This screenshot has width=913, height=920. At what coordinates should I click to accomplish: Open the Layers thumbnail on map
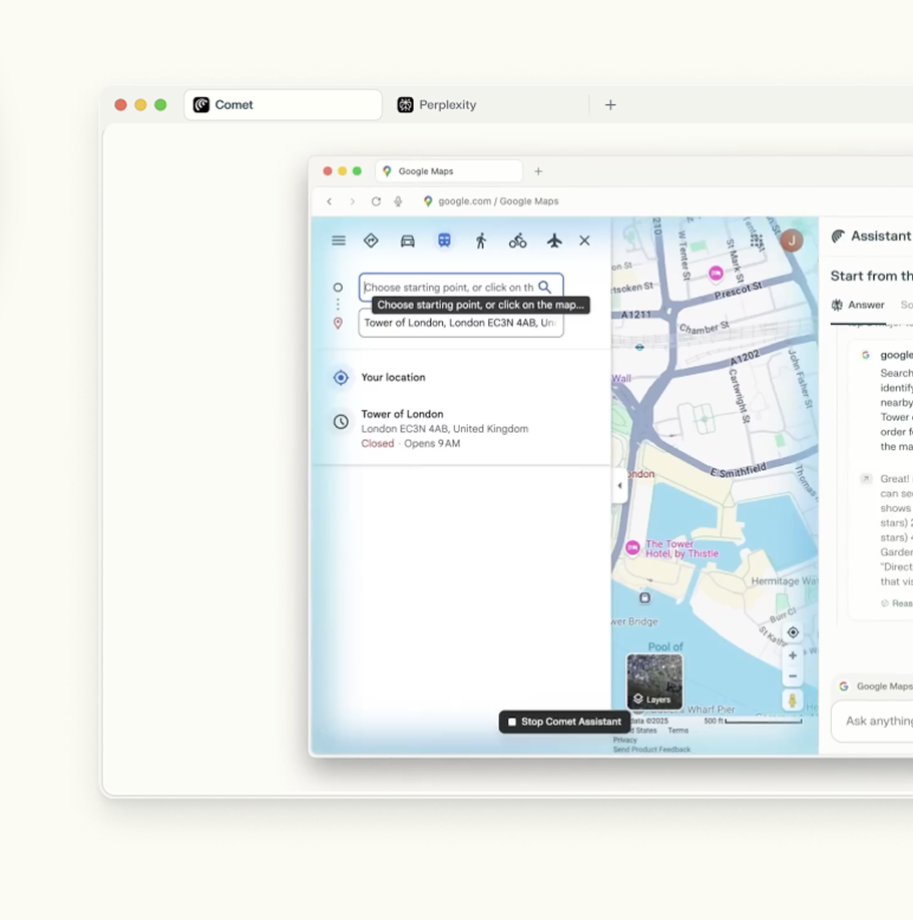[x=654, y=682]
